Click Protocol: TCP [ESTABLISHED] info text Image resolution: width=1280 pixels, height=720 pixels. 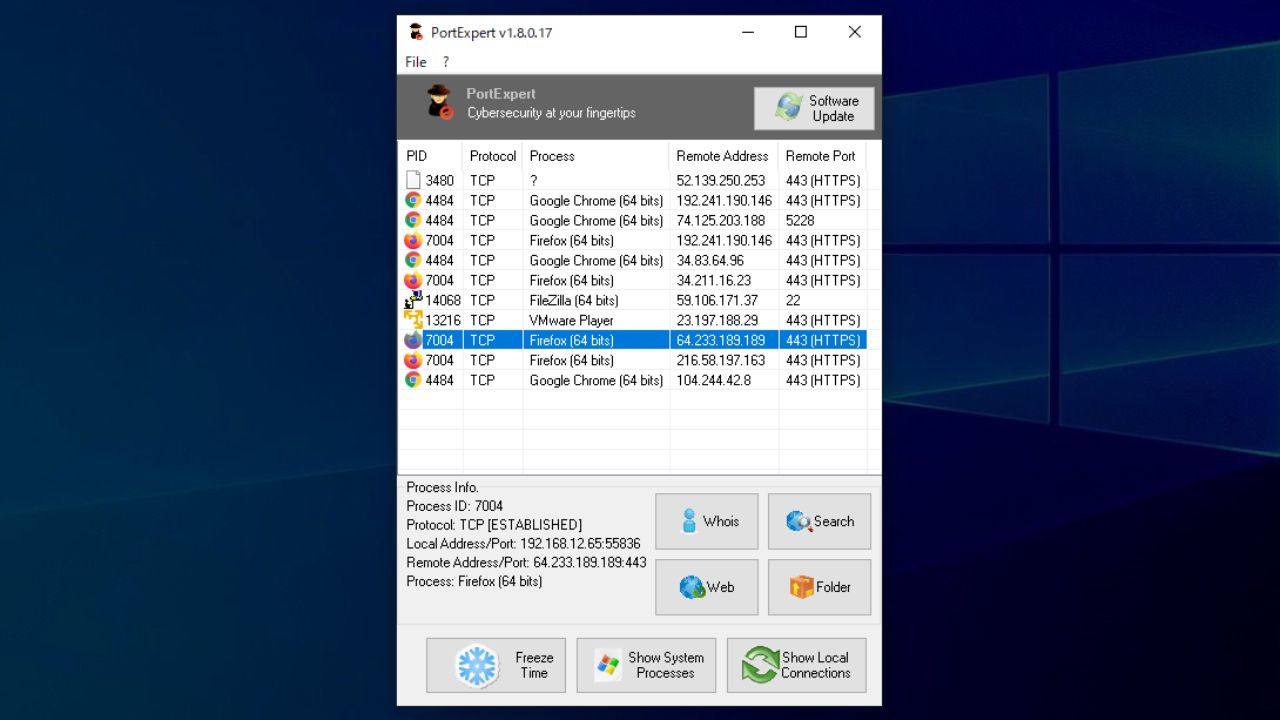(x=494, y=524)
